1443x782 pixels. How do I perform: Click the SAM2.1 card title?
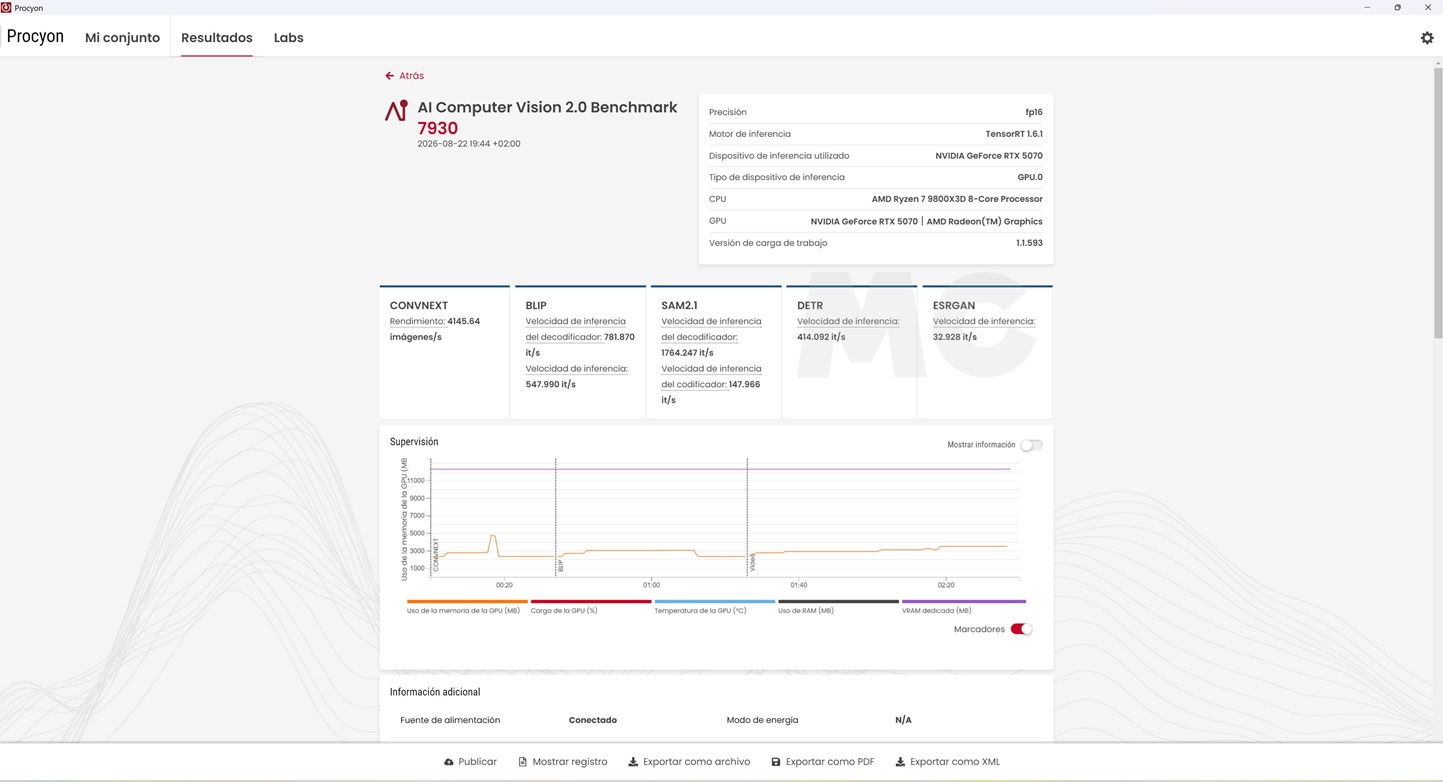pyautogui.click(x=679, y=306)
